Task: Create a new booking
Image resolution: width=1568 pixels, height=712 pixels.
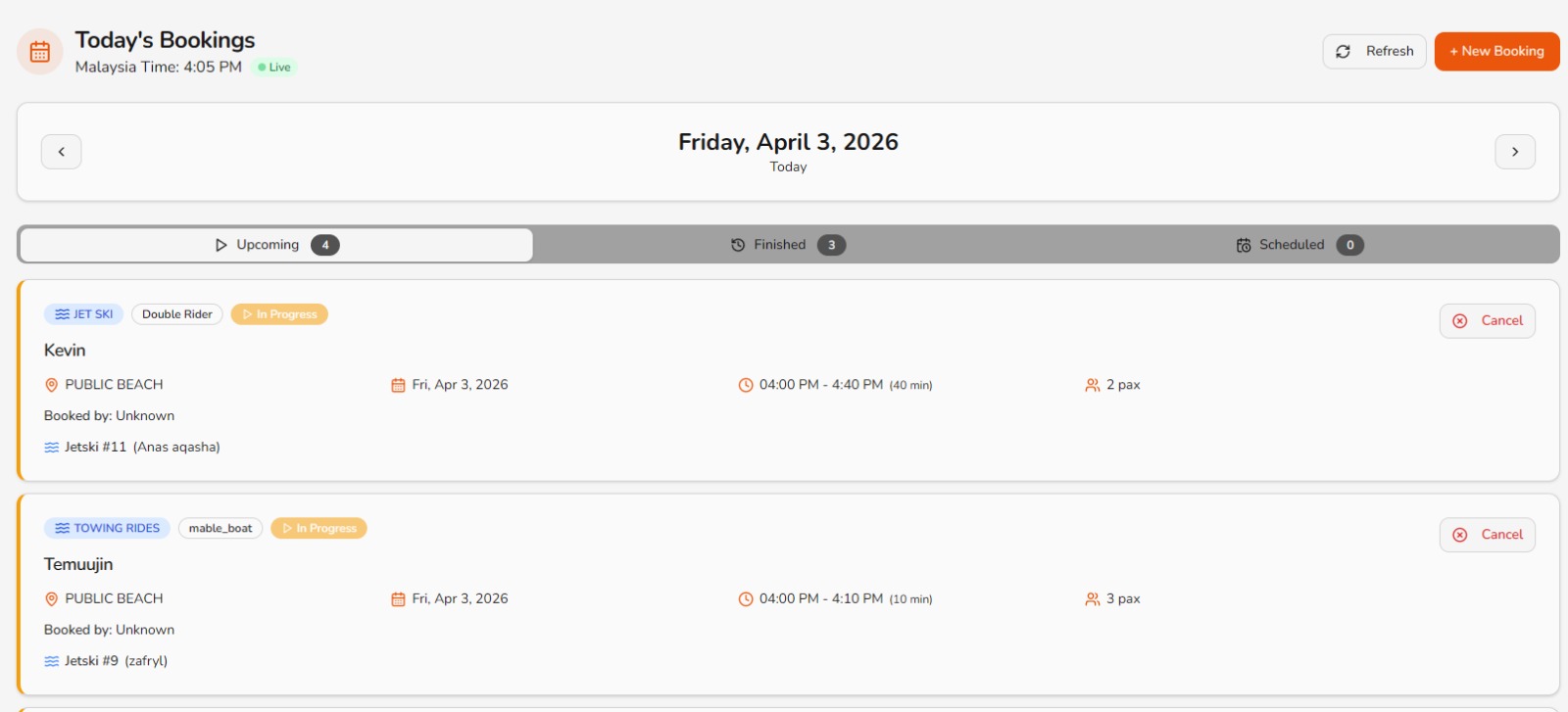Action: tap(1496, 52)
